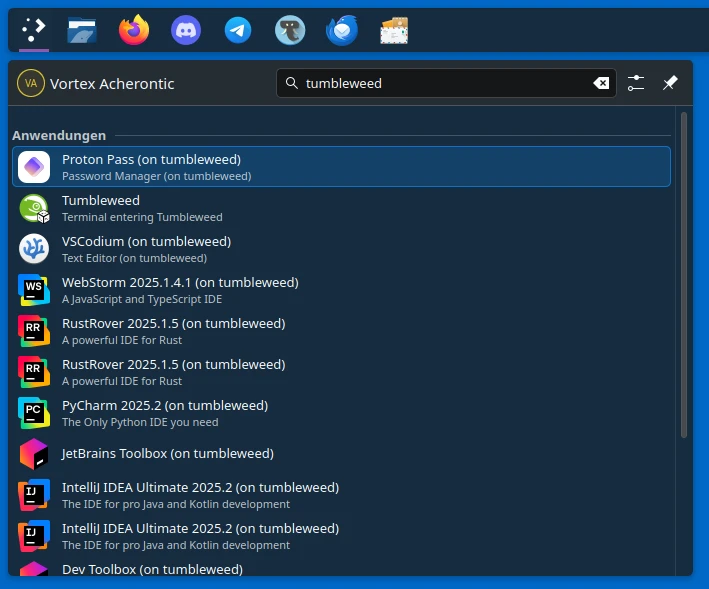Click the second RustRover RR icon
Viewport: 709px width, 589px height.
click(x=34, y=372)
